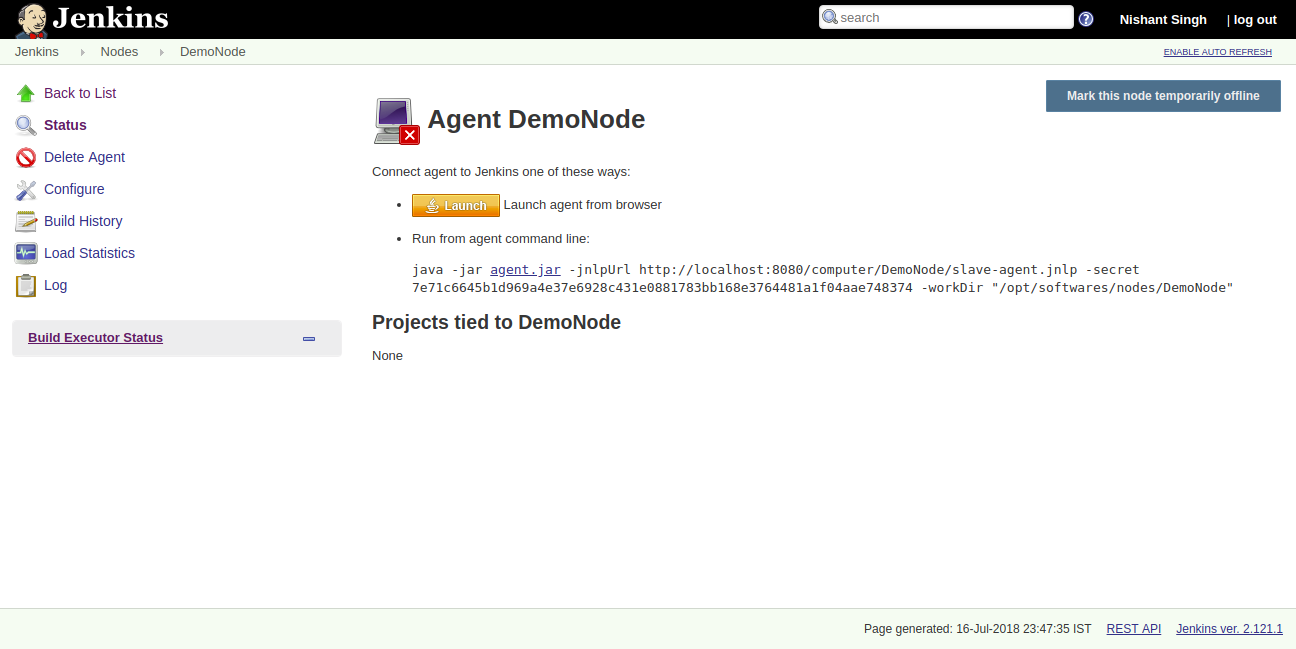Expand Build Executor Status details
1296x649 pixels.
(95, 337)
